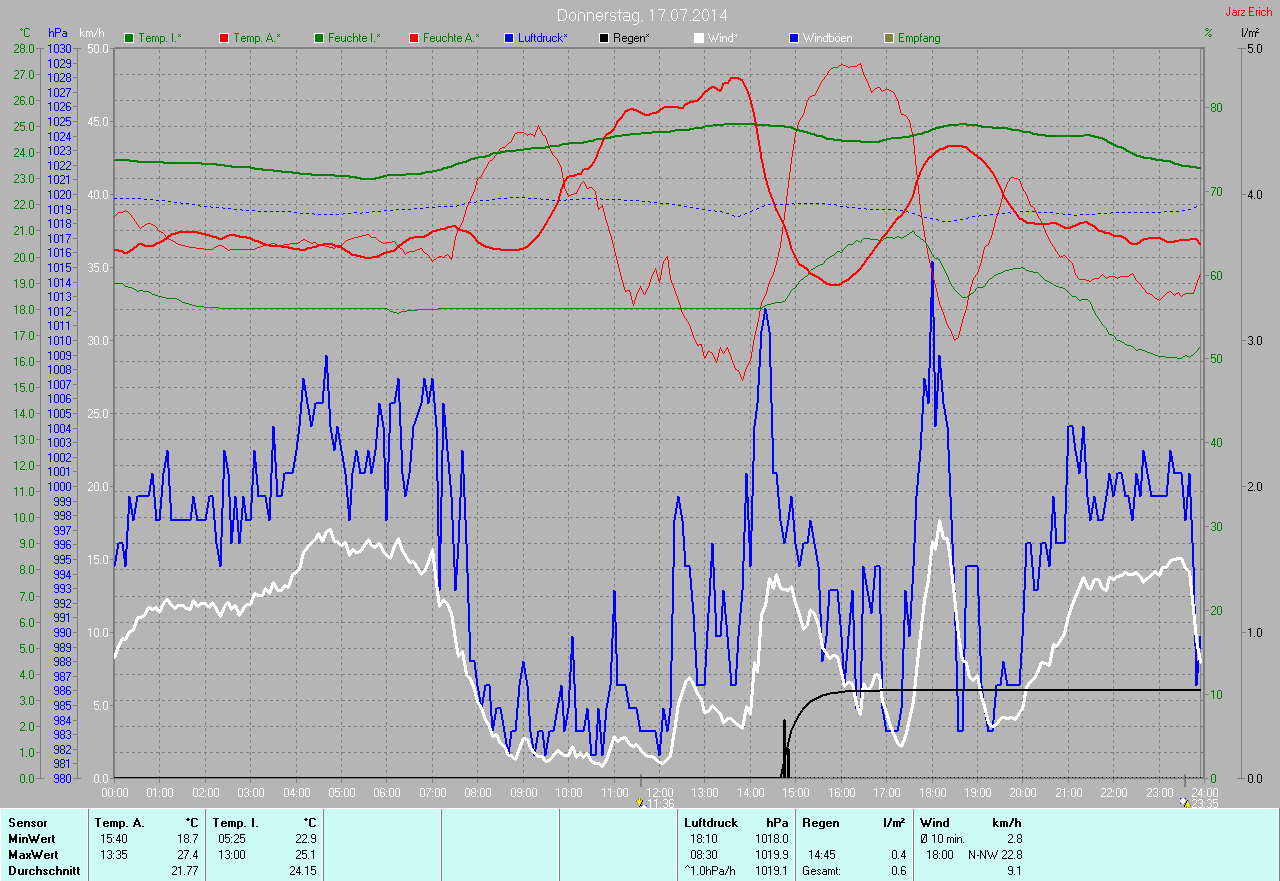Click the Luftdruck column header in the table

(713, 823)
